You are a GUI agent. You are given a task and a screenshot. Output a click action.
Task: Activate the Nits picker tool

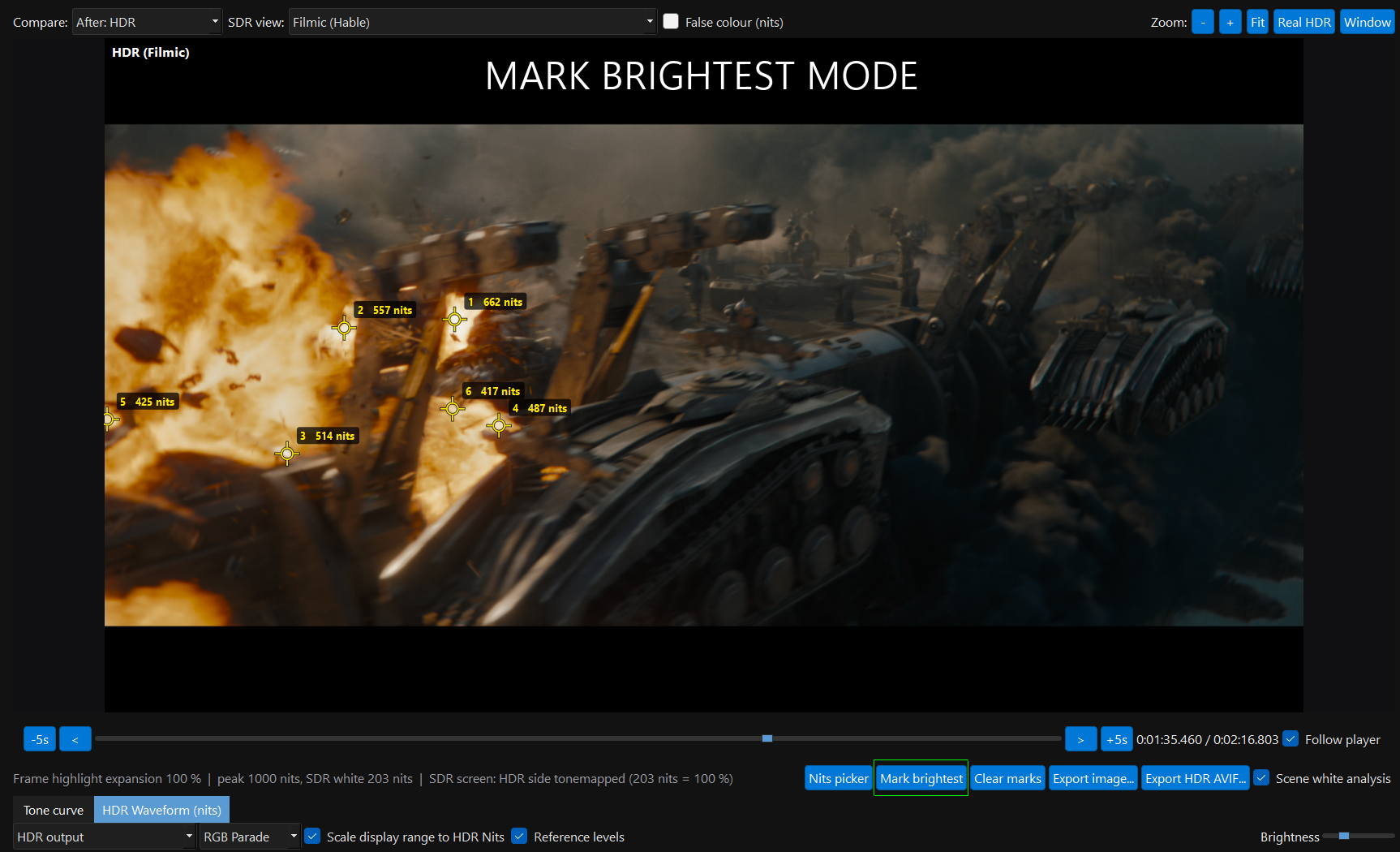point(839,778)
